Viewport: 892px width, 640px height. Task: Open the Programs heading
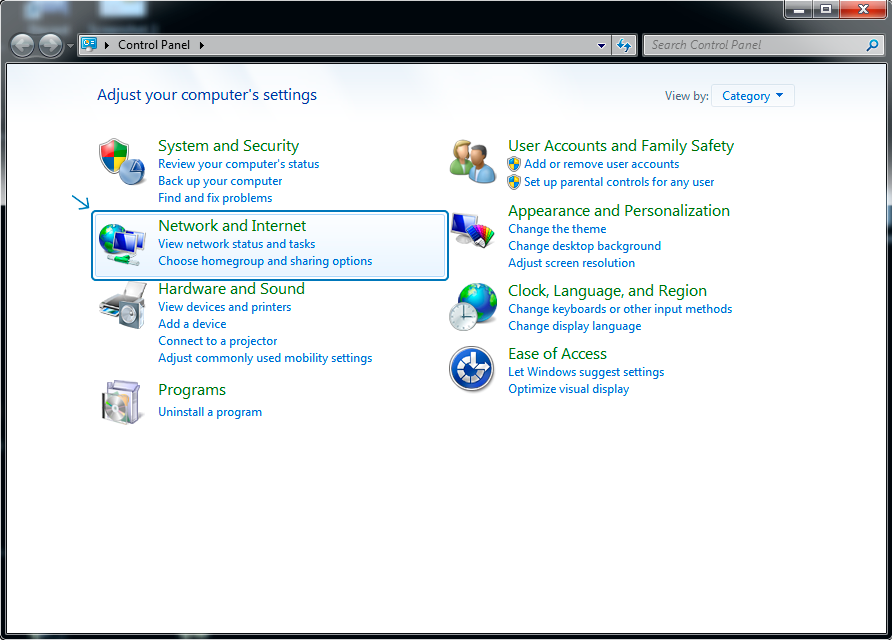pos(192,390)
